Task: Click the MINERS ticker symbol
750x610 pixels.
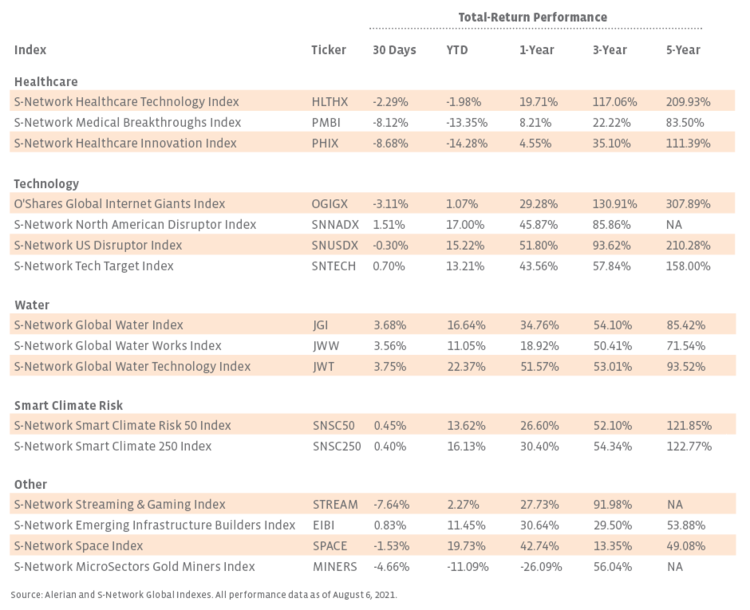Action: (333, 566)
